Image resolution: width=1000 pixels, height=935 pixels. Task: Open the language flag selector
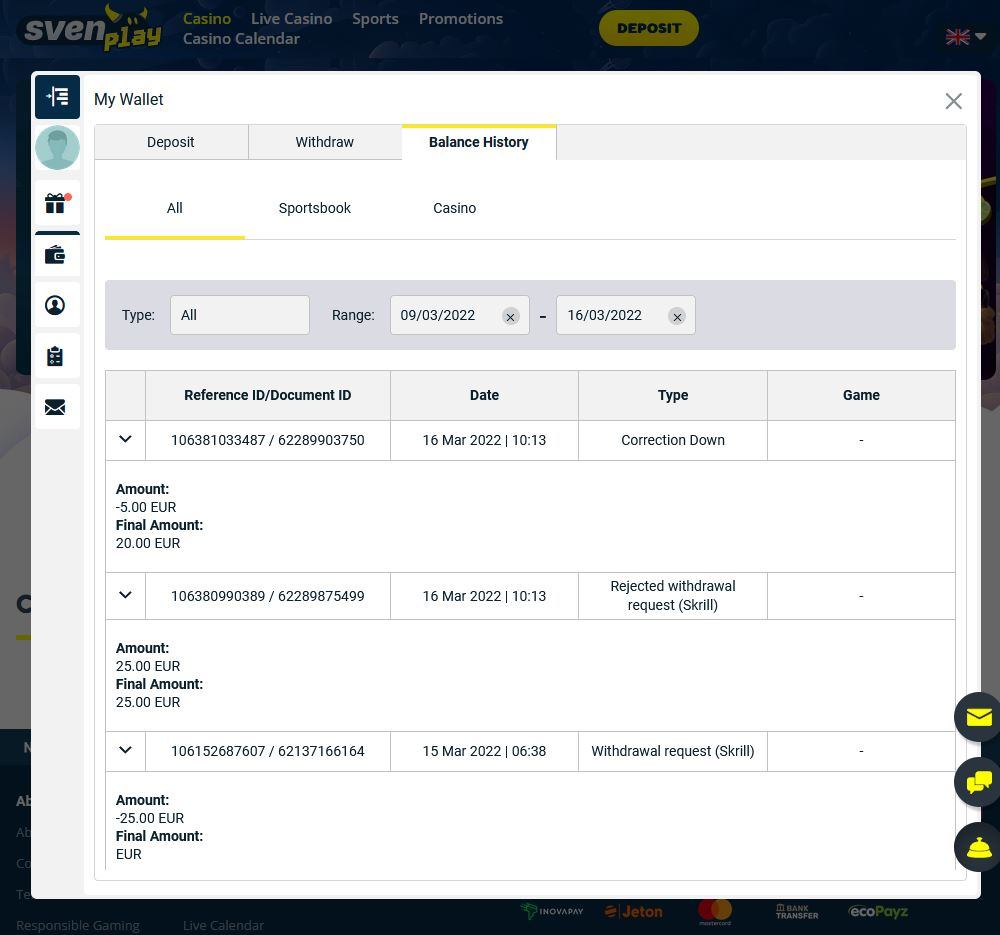coord(965,37)
